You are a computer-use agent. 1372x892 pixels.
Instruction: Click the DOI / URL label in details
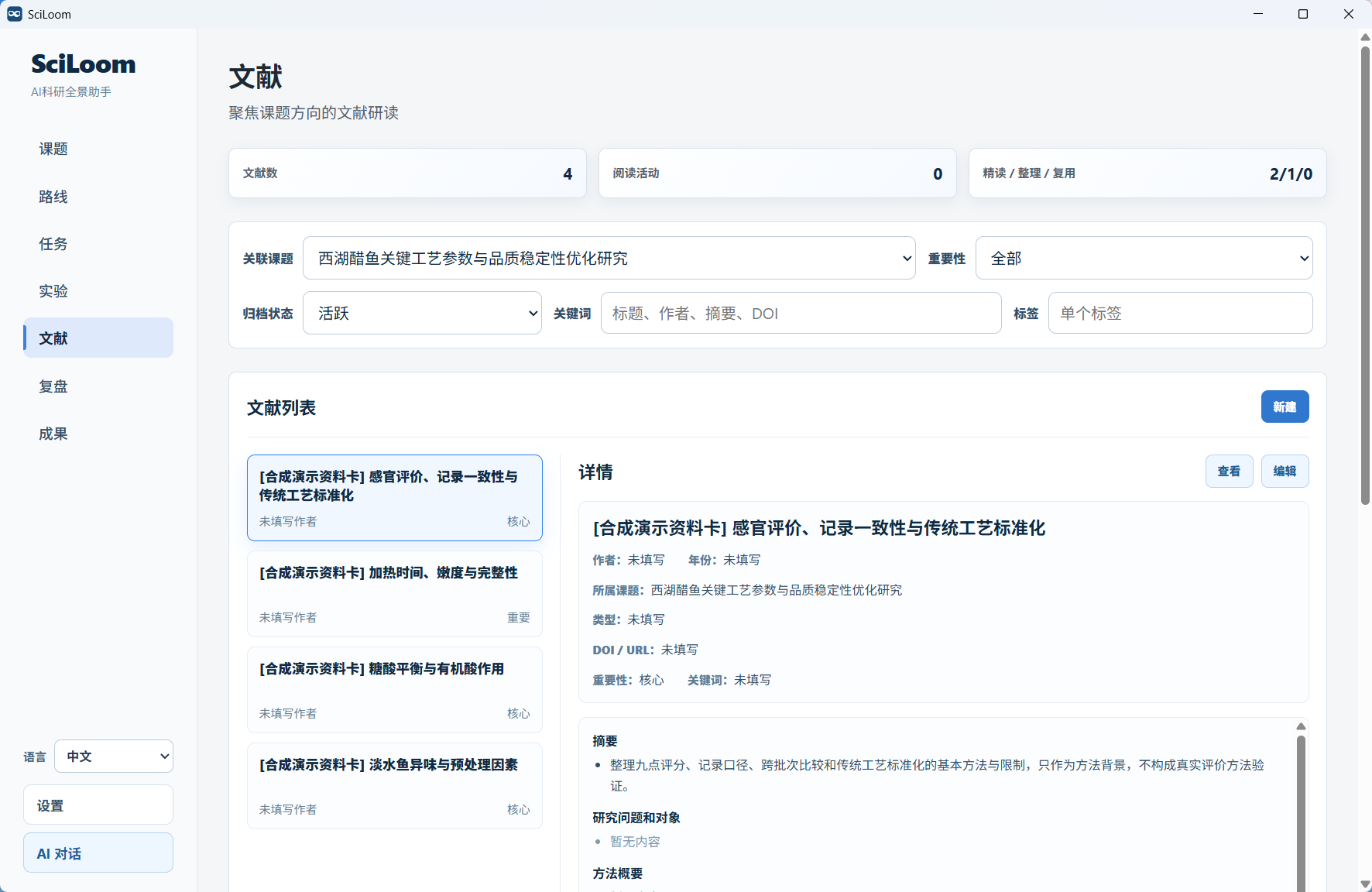click(x=623, y=650)
